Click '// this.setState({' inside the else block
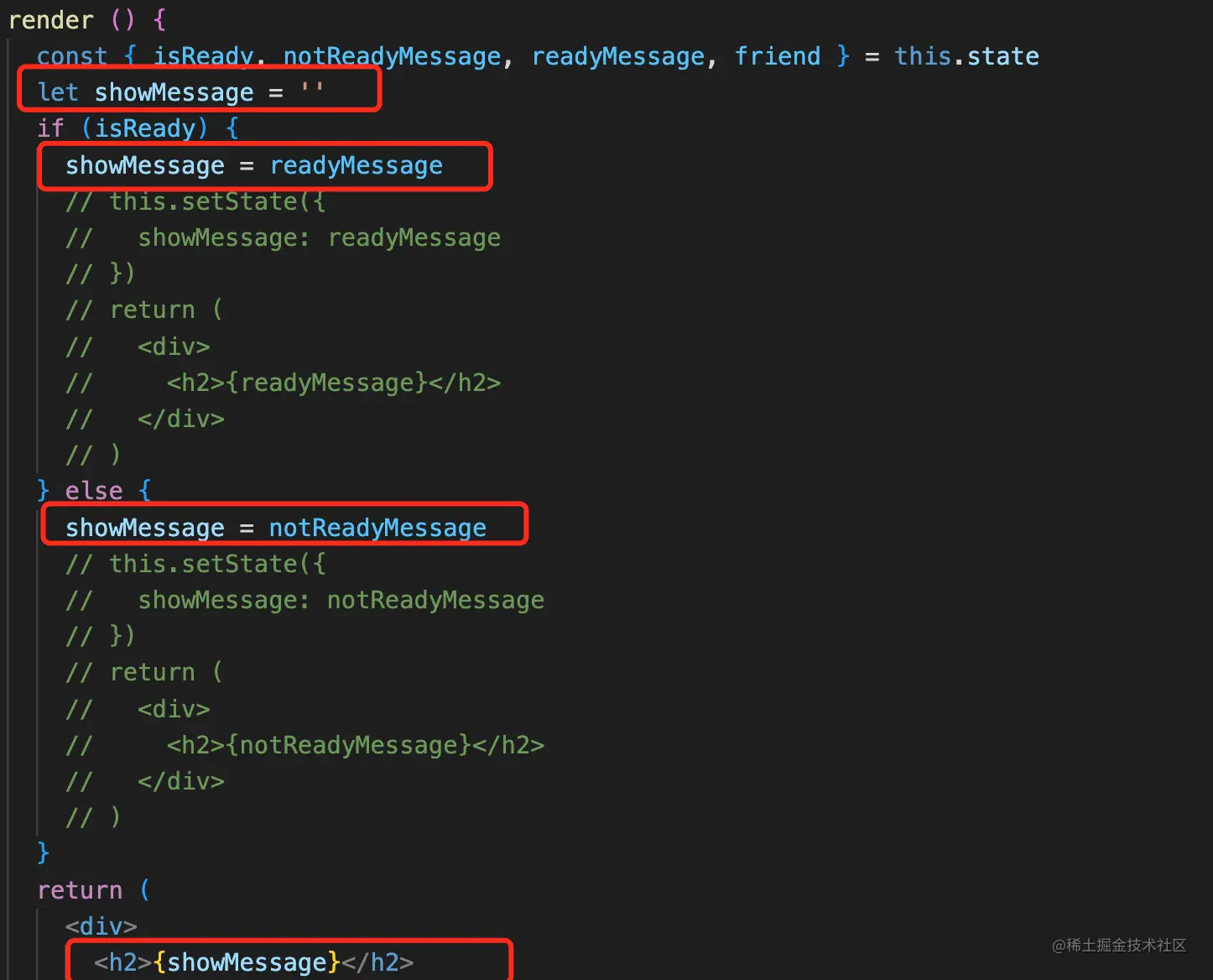 [x=195, y=564]
